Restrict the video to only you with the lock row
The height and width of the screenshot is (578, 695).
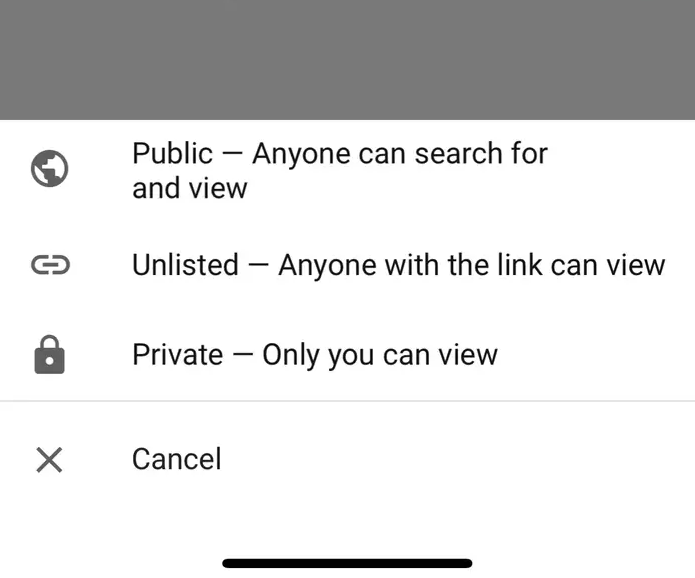348,355
